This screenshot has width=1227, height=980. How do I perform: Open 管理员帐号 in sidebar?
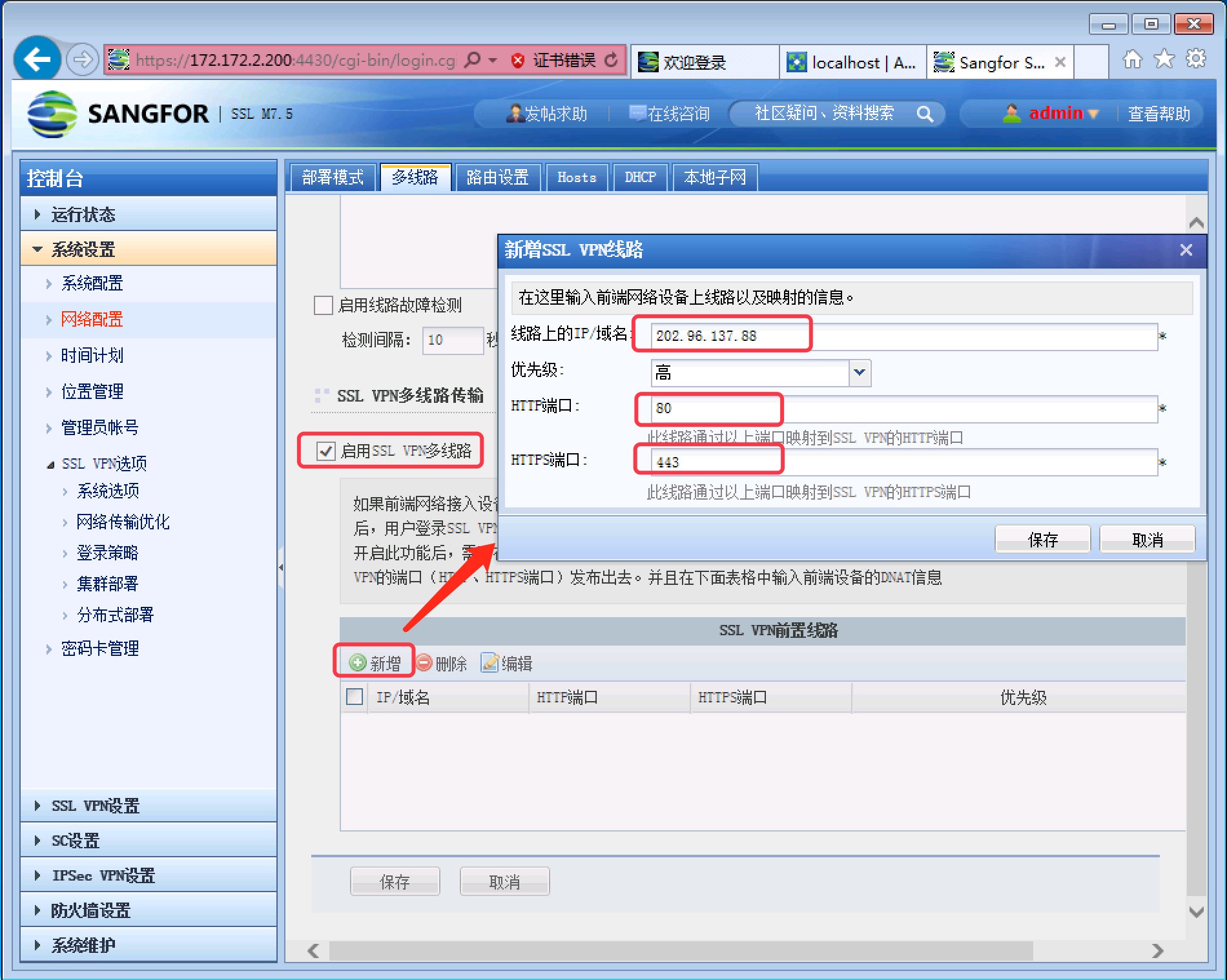99,427
